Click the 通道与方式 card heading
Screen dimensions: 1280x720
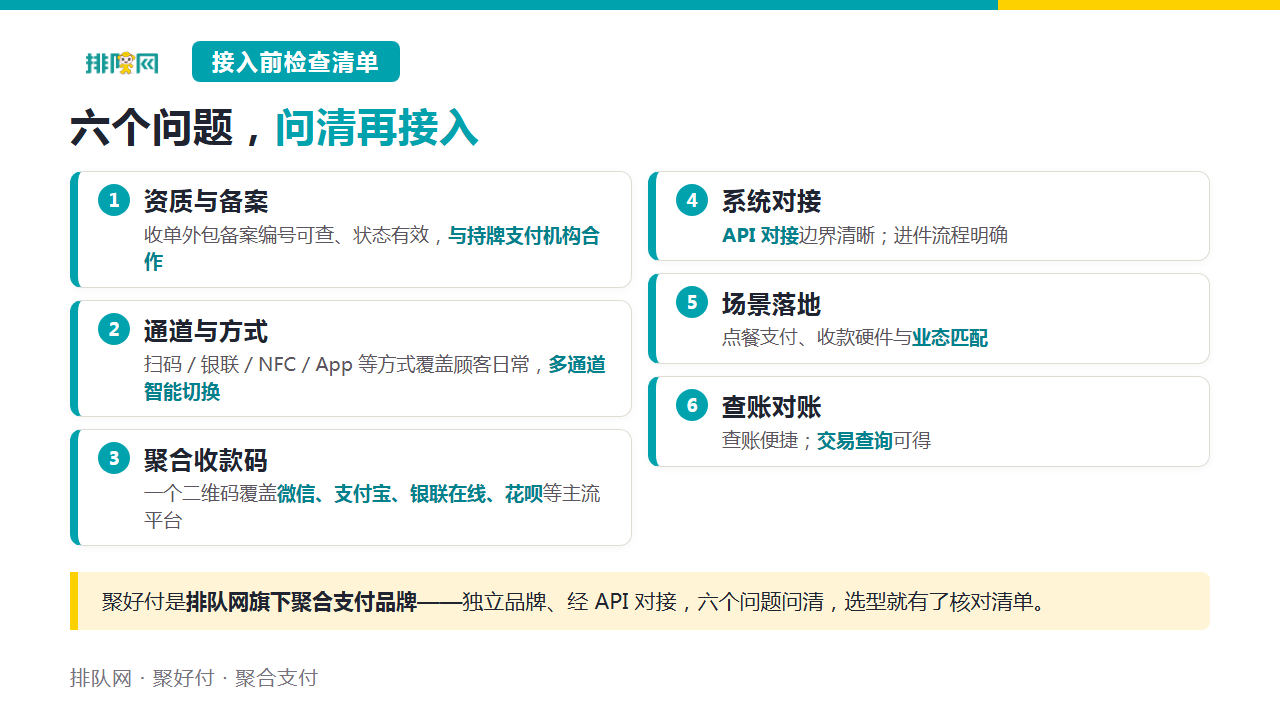[x=206, y=330]
